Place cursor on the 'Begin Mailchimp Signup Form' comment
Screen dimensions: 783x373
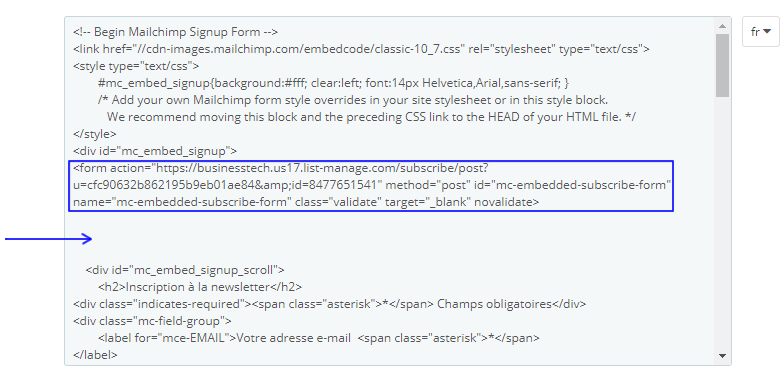175,32
